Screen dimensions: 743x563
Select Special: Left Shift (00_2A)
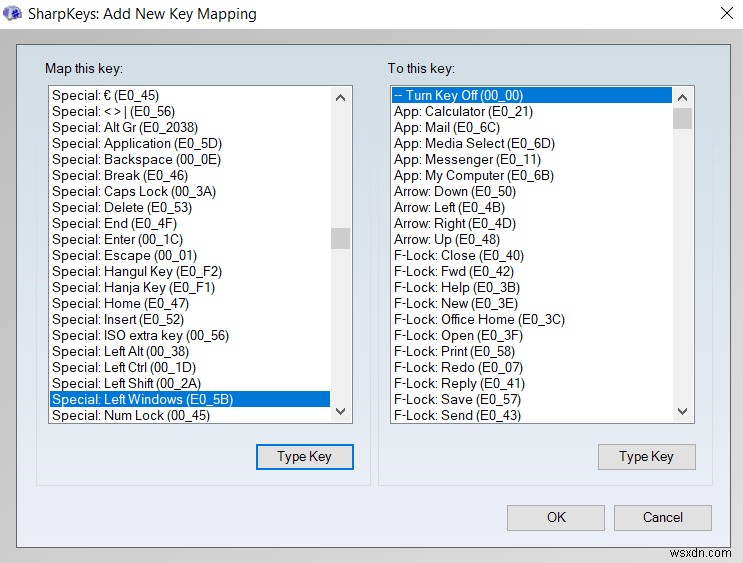[190, 383]
